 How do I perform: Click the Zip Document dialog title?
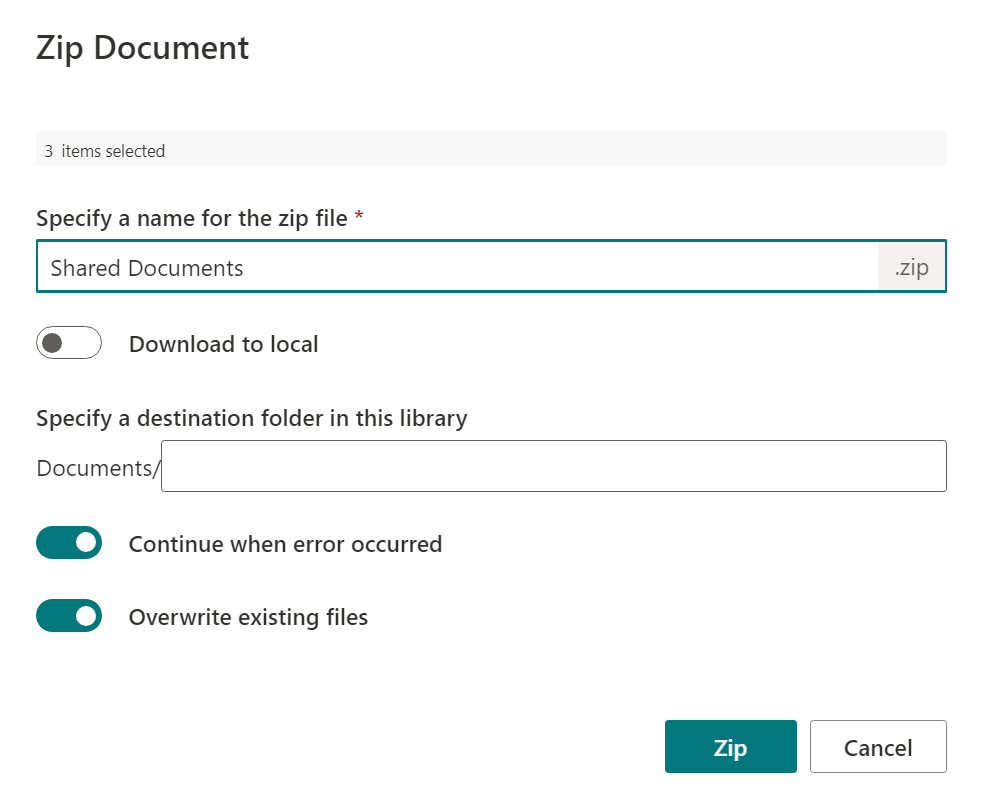pos(142,48)
